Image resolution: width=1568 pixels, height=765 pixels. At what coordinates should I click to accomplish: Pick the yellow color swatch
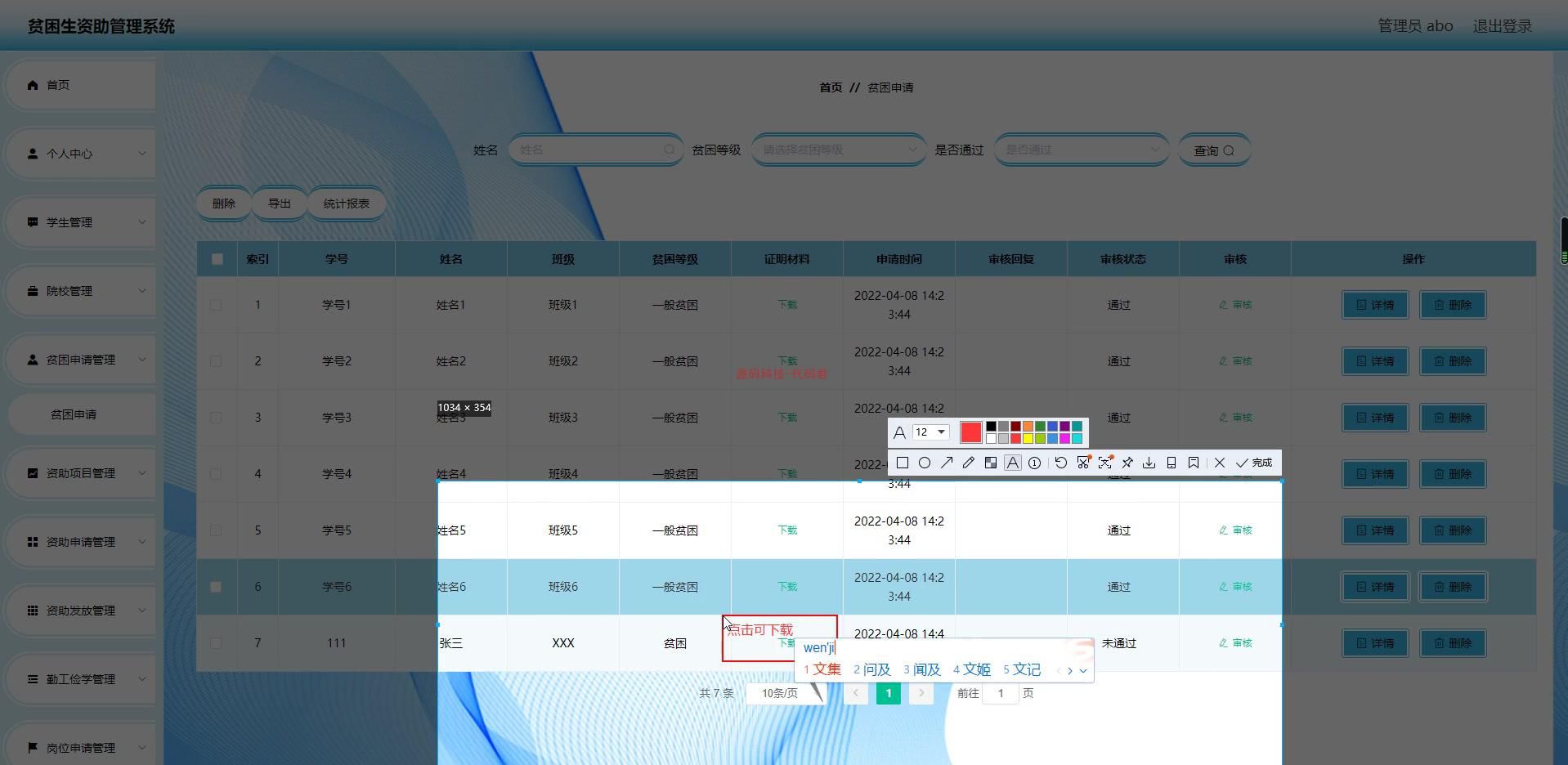pos(1028,439)
